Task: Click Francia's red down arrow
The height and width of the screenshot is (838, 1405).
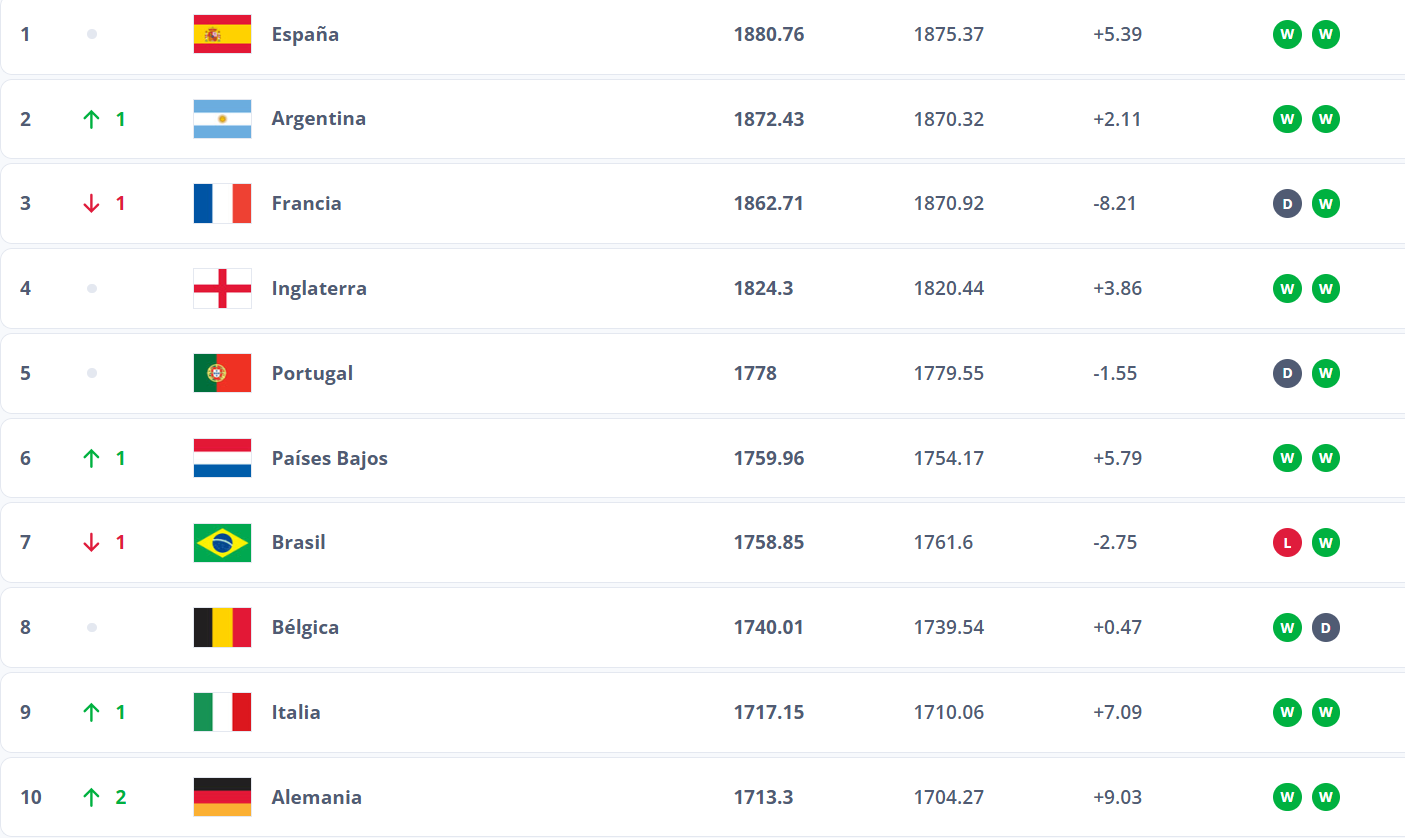Action: click(92, 204)
